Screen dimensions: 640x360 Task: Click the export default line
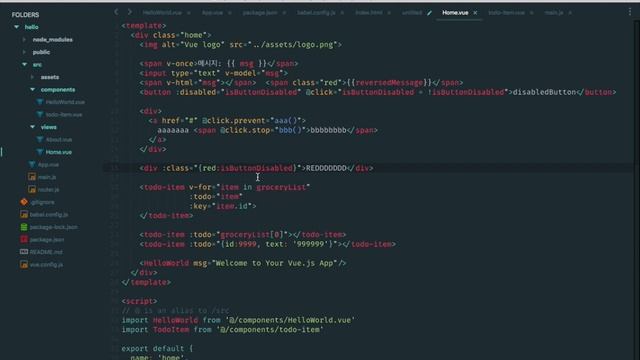(x=157, y=349)
